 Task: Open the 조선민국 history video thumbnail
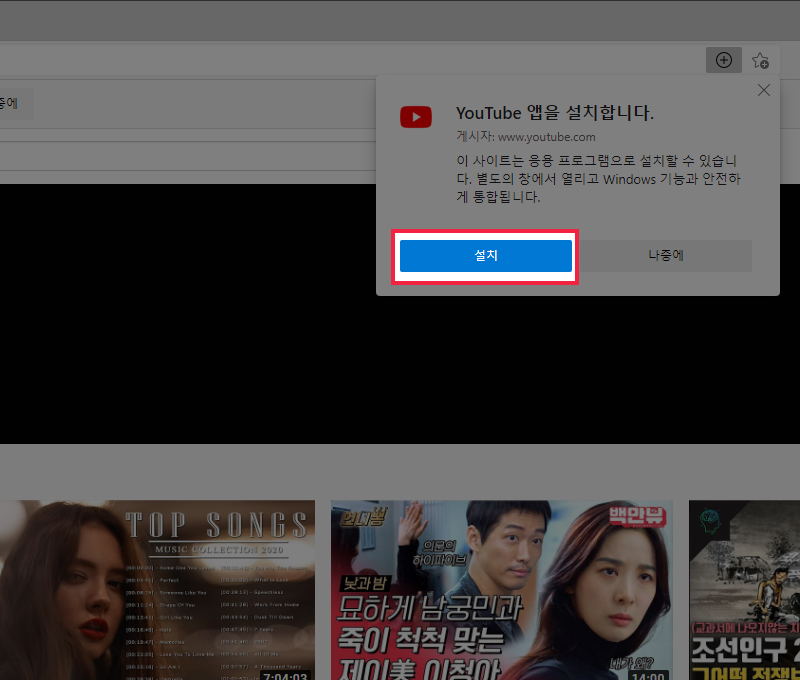tap(744, 590)
